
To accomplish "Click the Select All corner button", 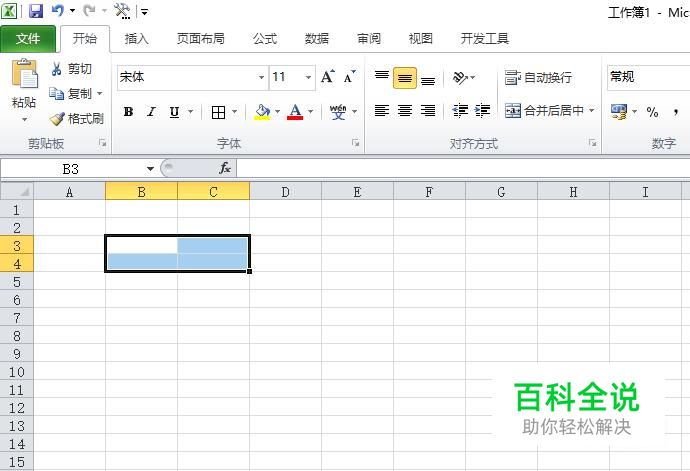I will [x=17, y=191].
